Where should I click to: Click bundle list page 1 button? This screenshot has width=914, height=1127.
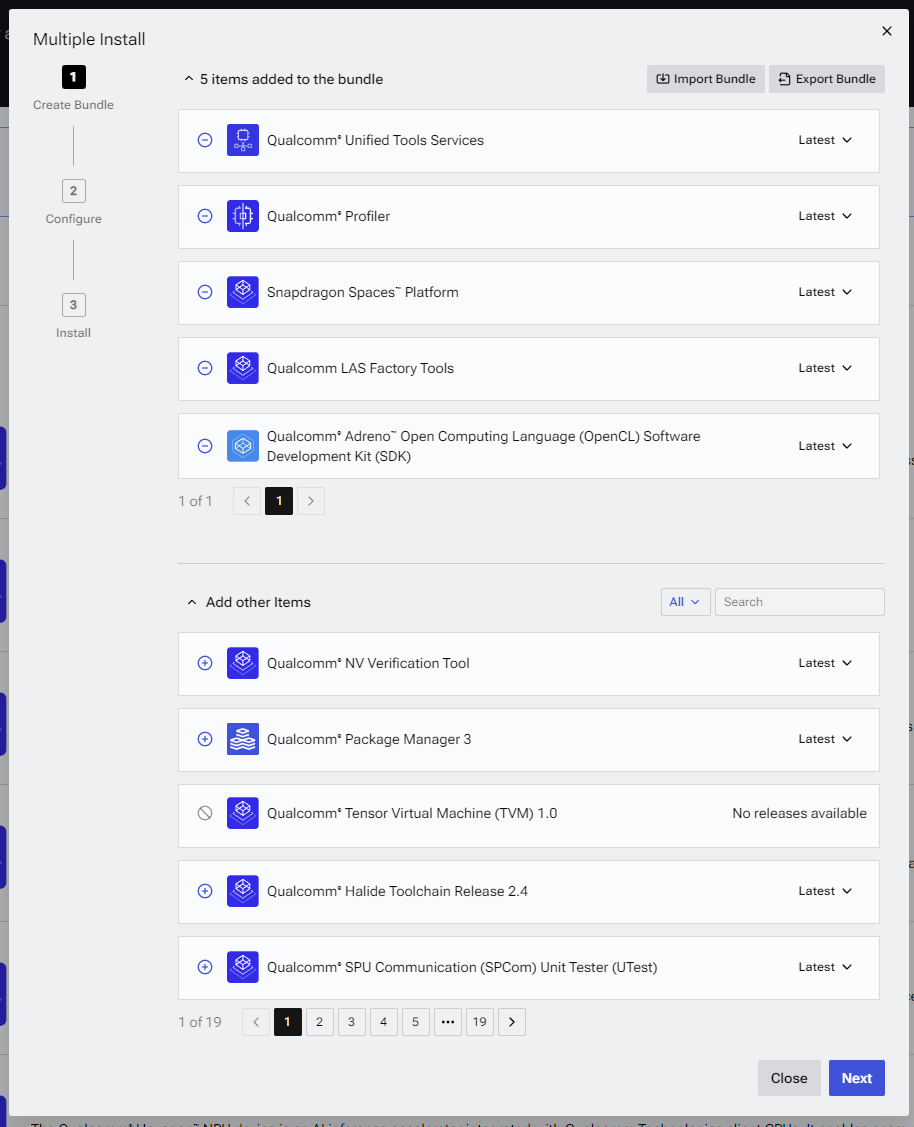coord(279,501)
